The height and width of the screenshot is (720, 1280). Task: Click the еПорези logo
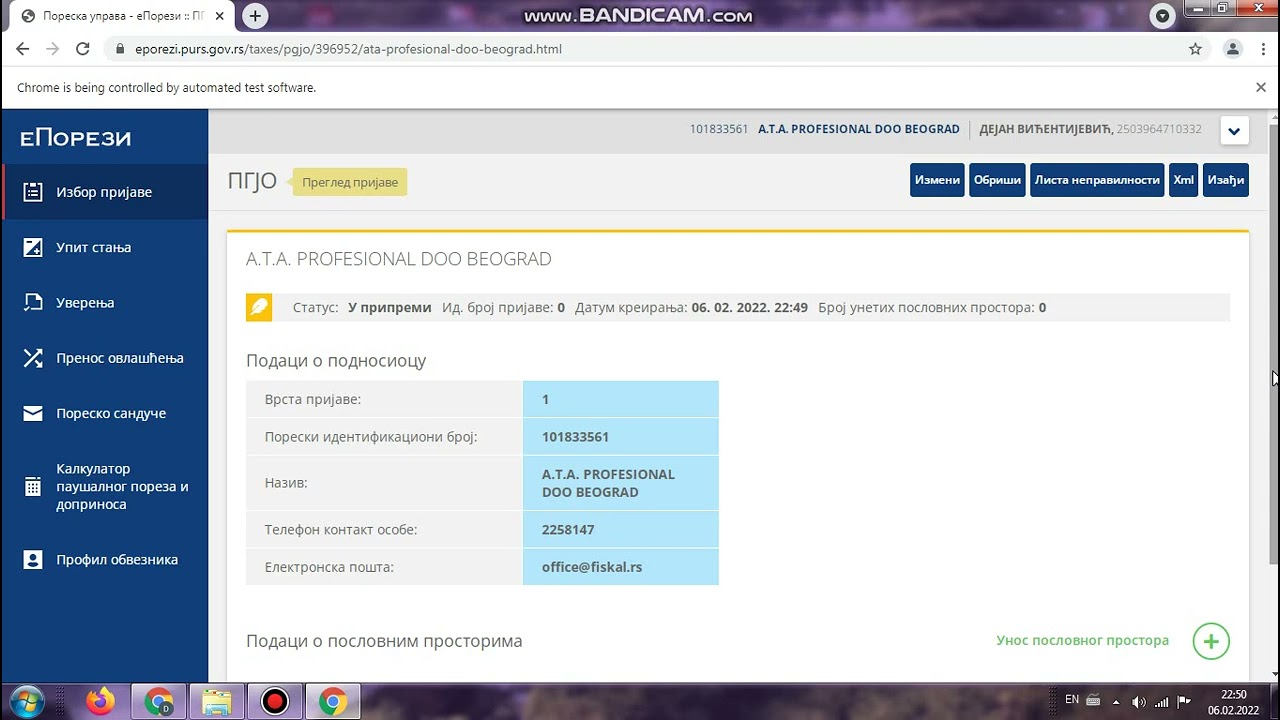(x=76, y=138)
